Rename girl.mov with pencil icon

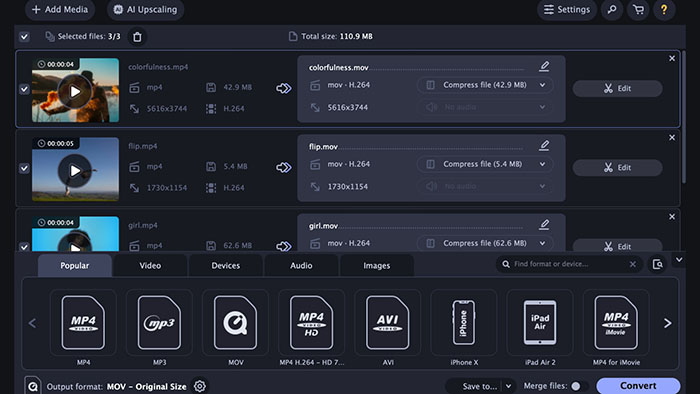coord(544,224)
